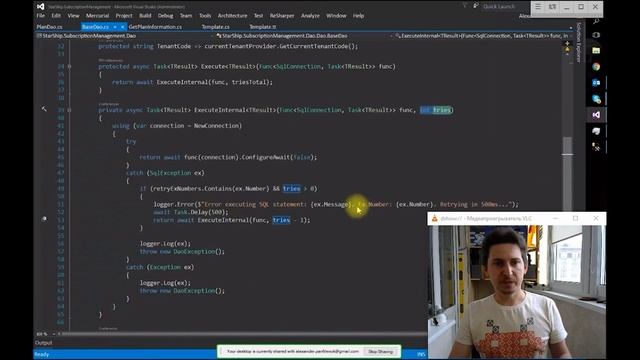Screen dimensions: 640x360
Task: Open the Solution Explorer side tab
Action: tap(578, 42)
